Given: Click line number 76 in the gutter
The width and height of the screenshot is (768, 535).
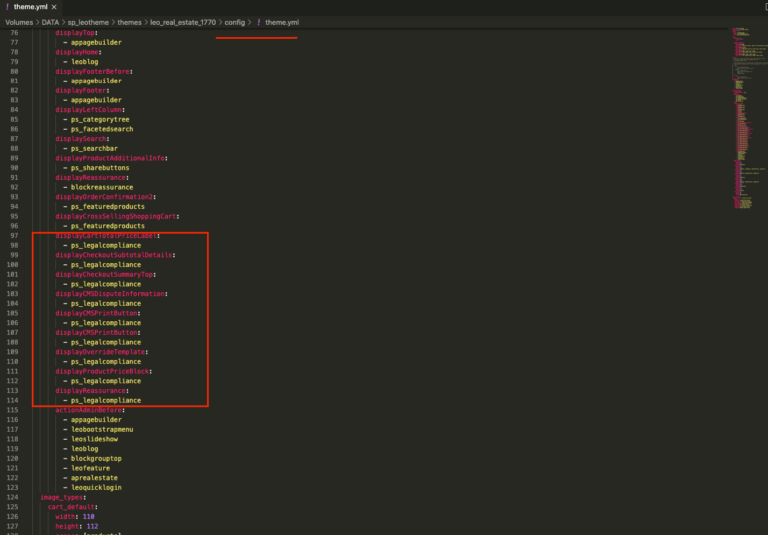Looking at the screenshot, I should 14,33.
